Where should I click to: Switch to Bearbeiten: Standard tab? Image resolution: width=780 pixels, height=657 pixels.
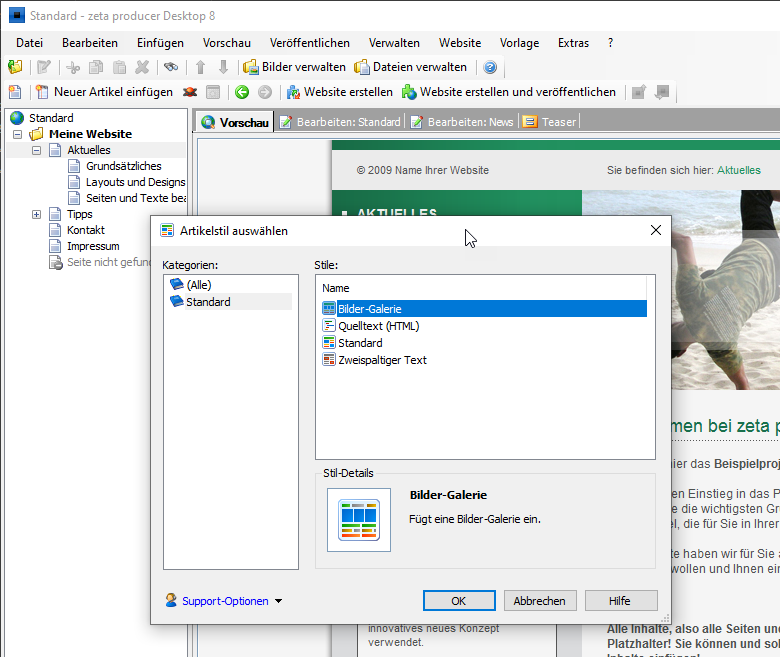pos(340,122)
